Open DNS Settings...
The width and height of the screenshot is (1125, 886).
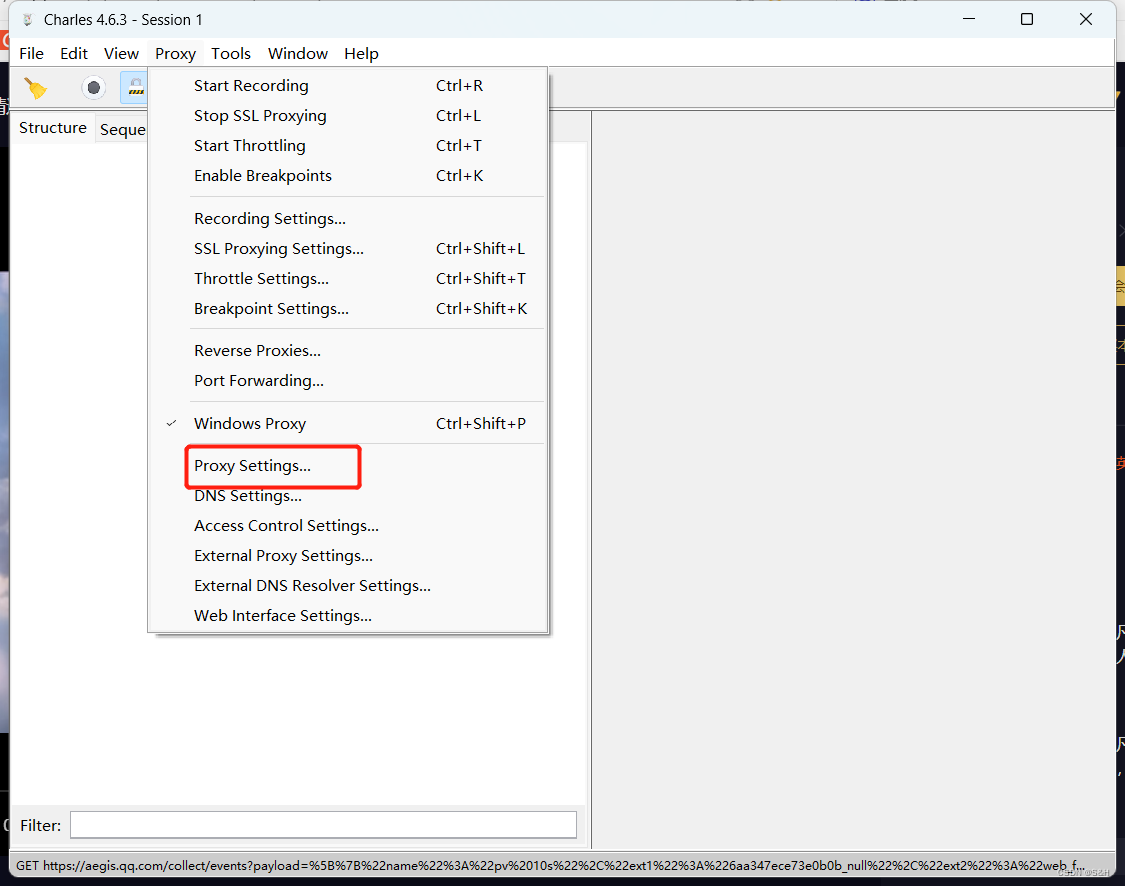coord(348,496)
